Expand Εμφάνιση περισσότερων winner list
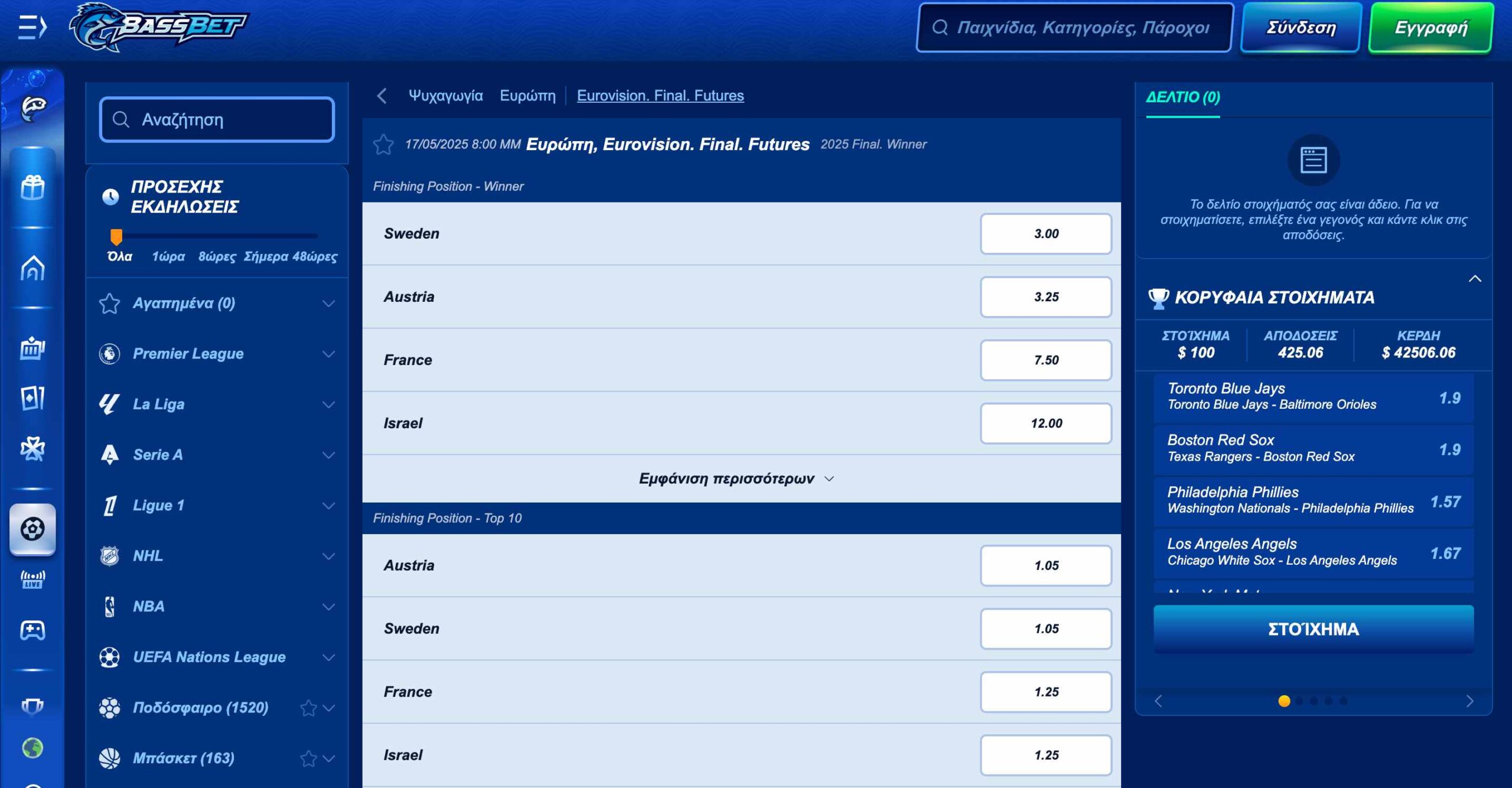 click(736, 478)
